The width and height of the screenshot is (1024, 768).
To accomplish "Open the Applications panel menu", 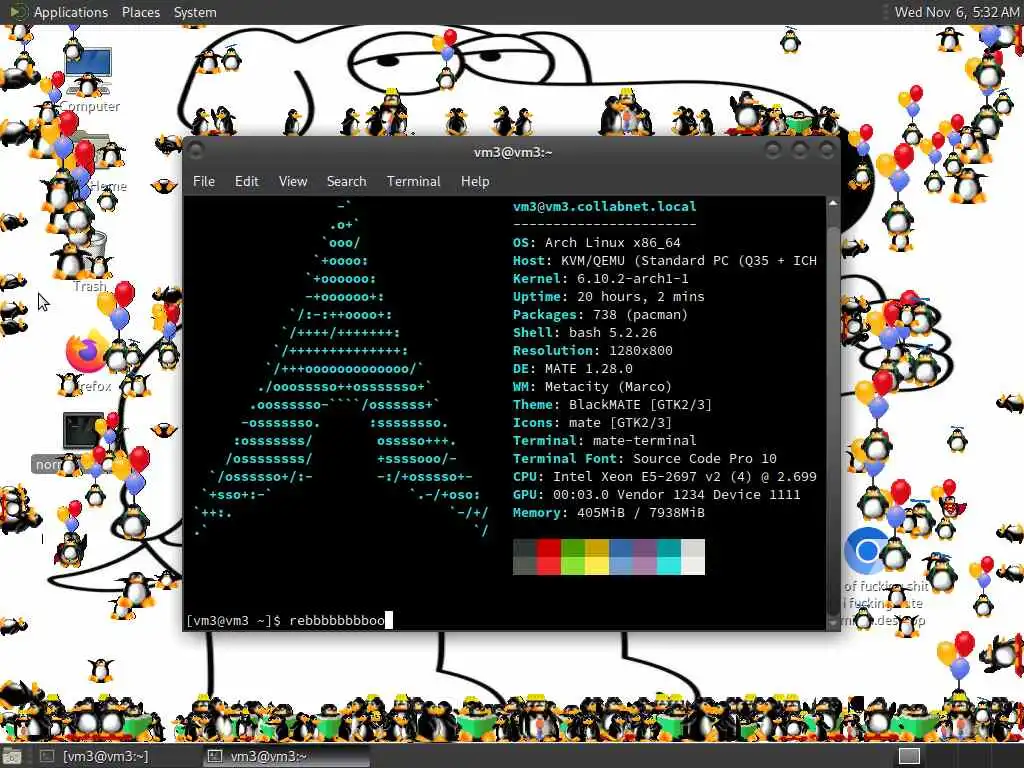I will (71, 12).
